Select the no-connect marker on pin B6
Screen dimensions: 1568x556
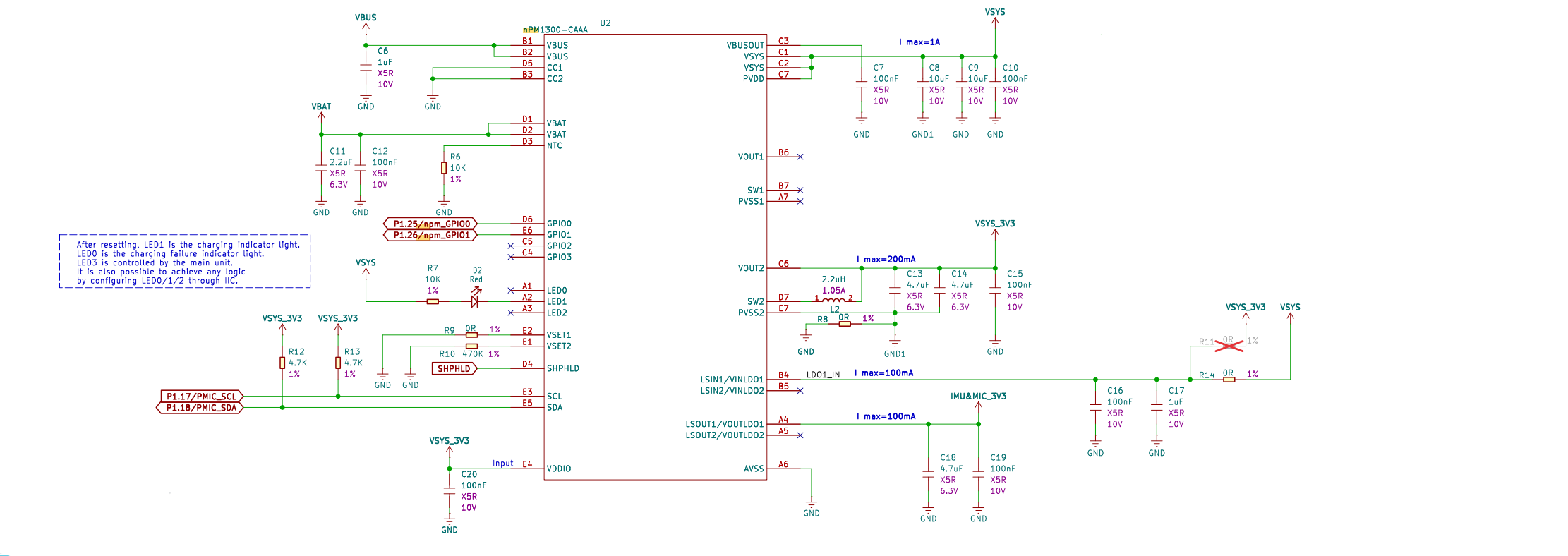[x=800, y=157]
